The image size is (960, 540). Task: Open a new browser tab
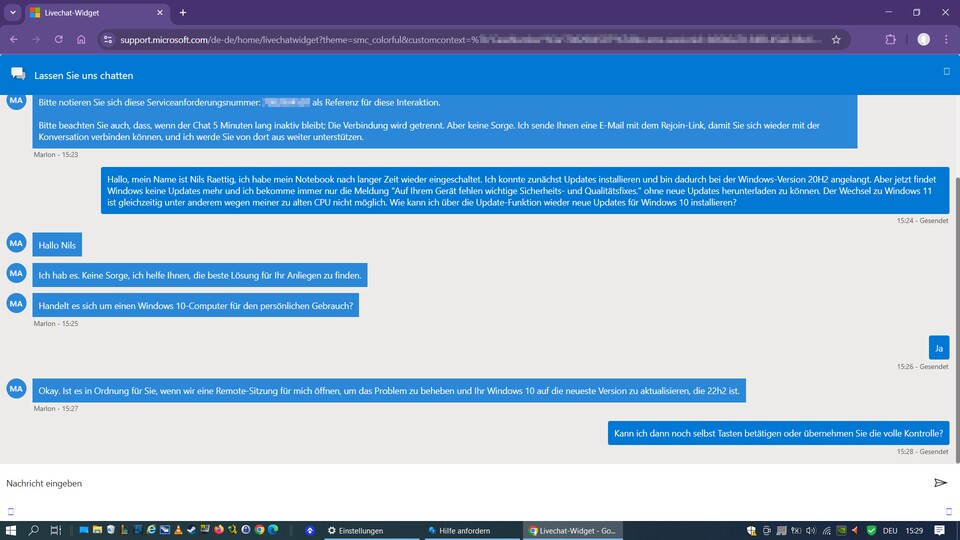[x=183, y=12]
